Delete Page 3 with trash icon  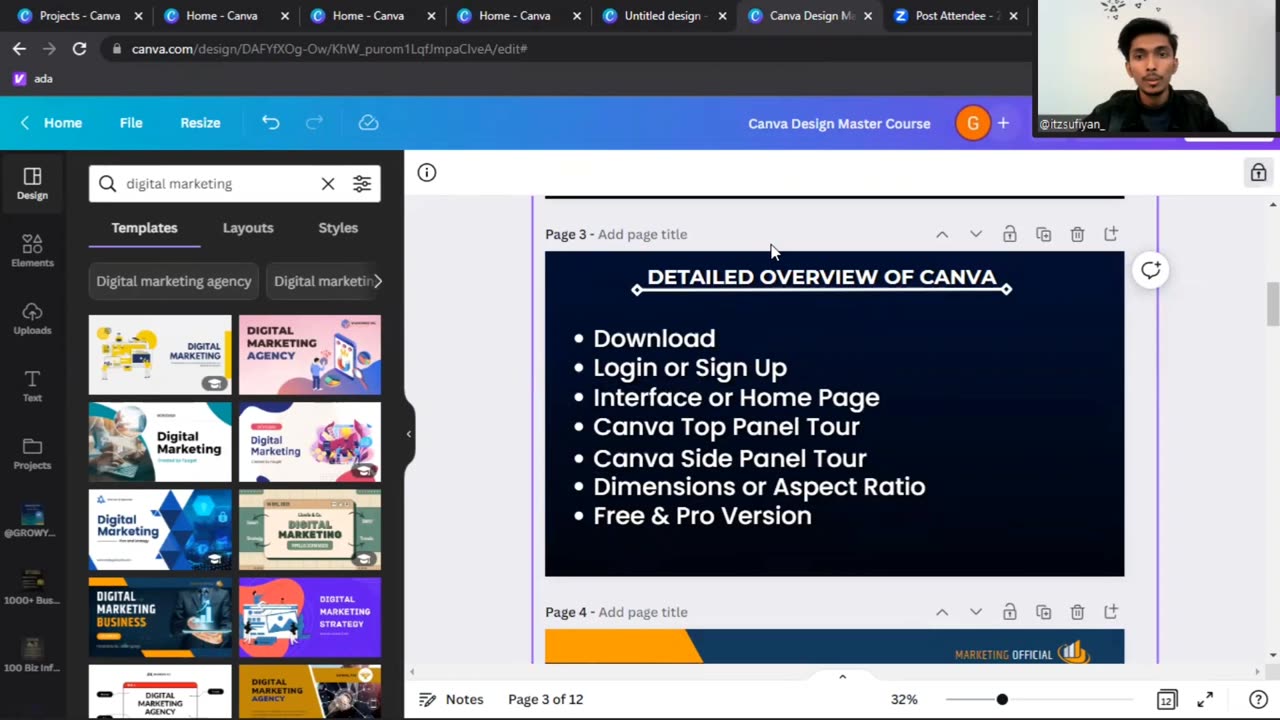coord(1077,234)
